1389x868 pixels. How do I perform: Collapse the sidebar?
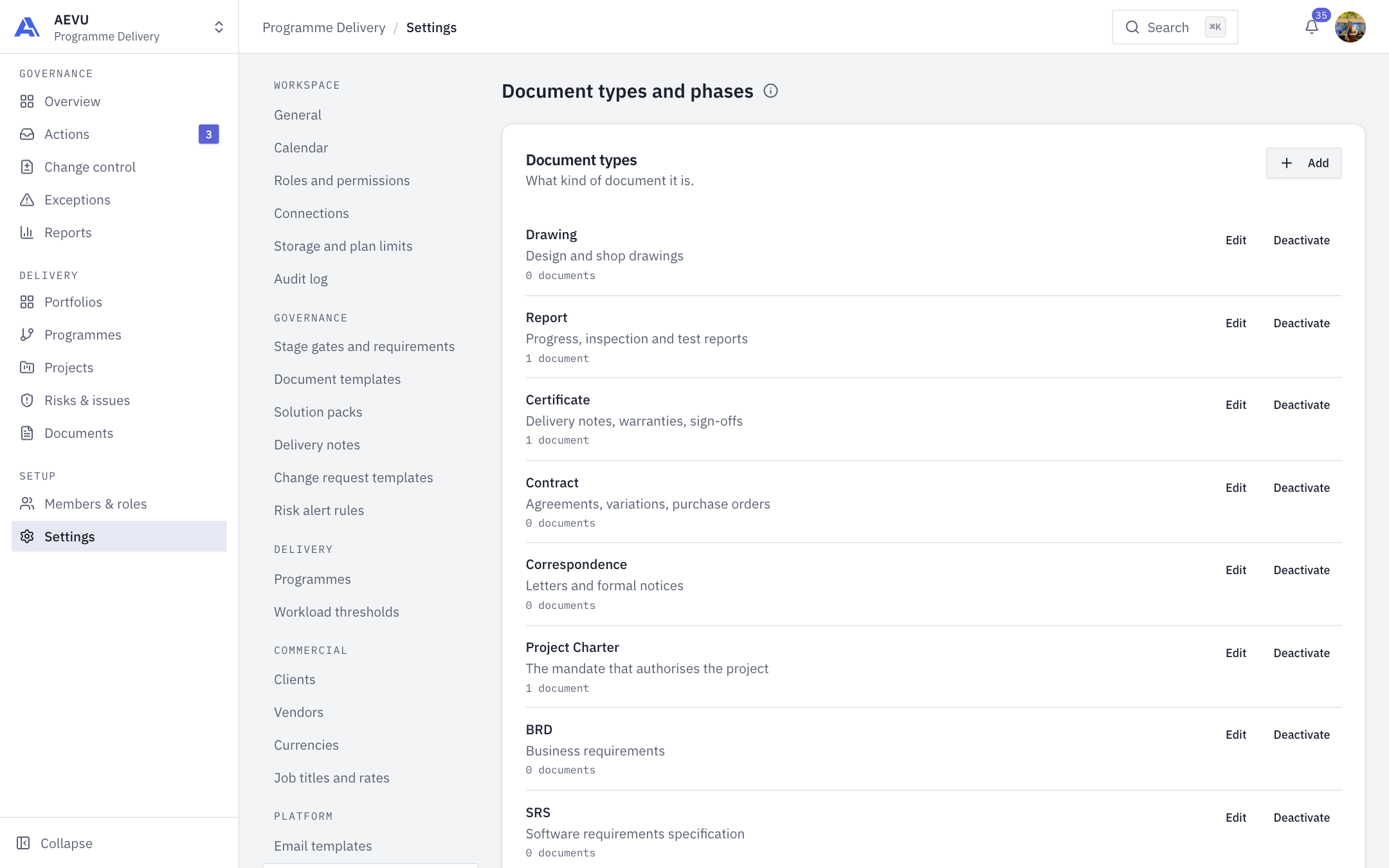tap(55, 844)
